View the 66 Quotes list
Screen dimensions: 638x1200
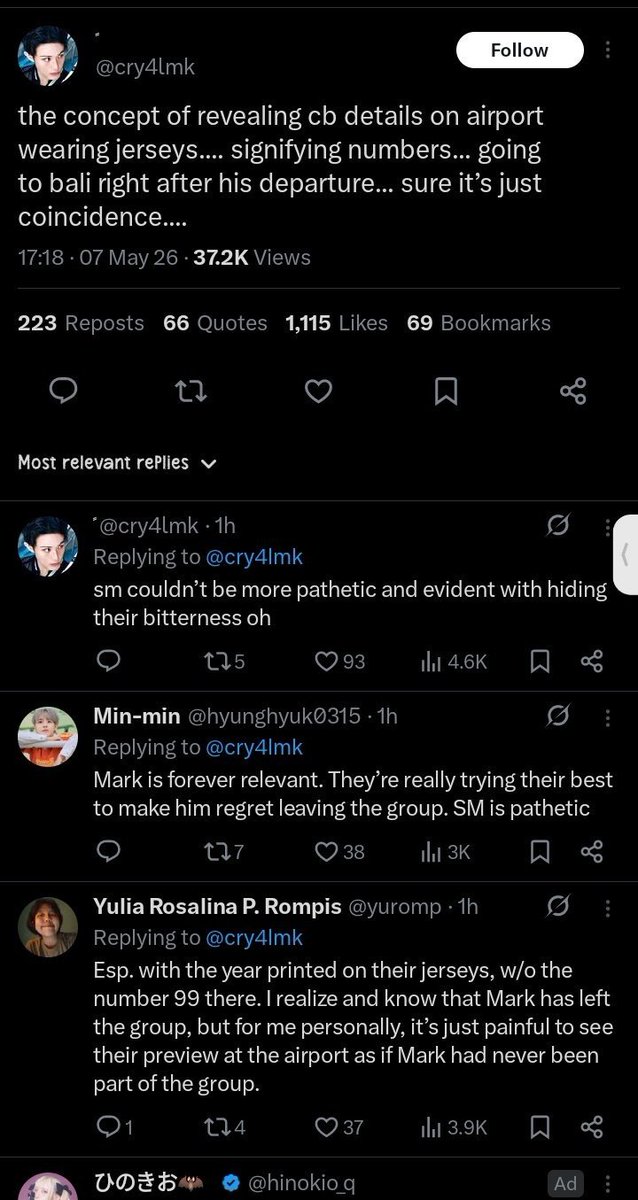(215, 323)
